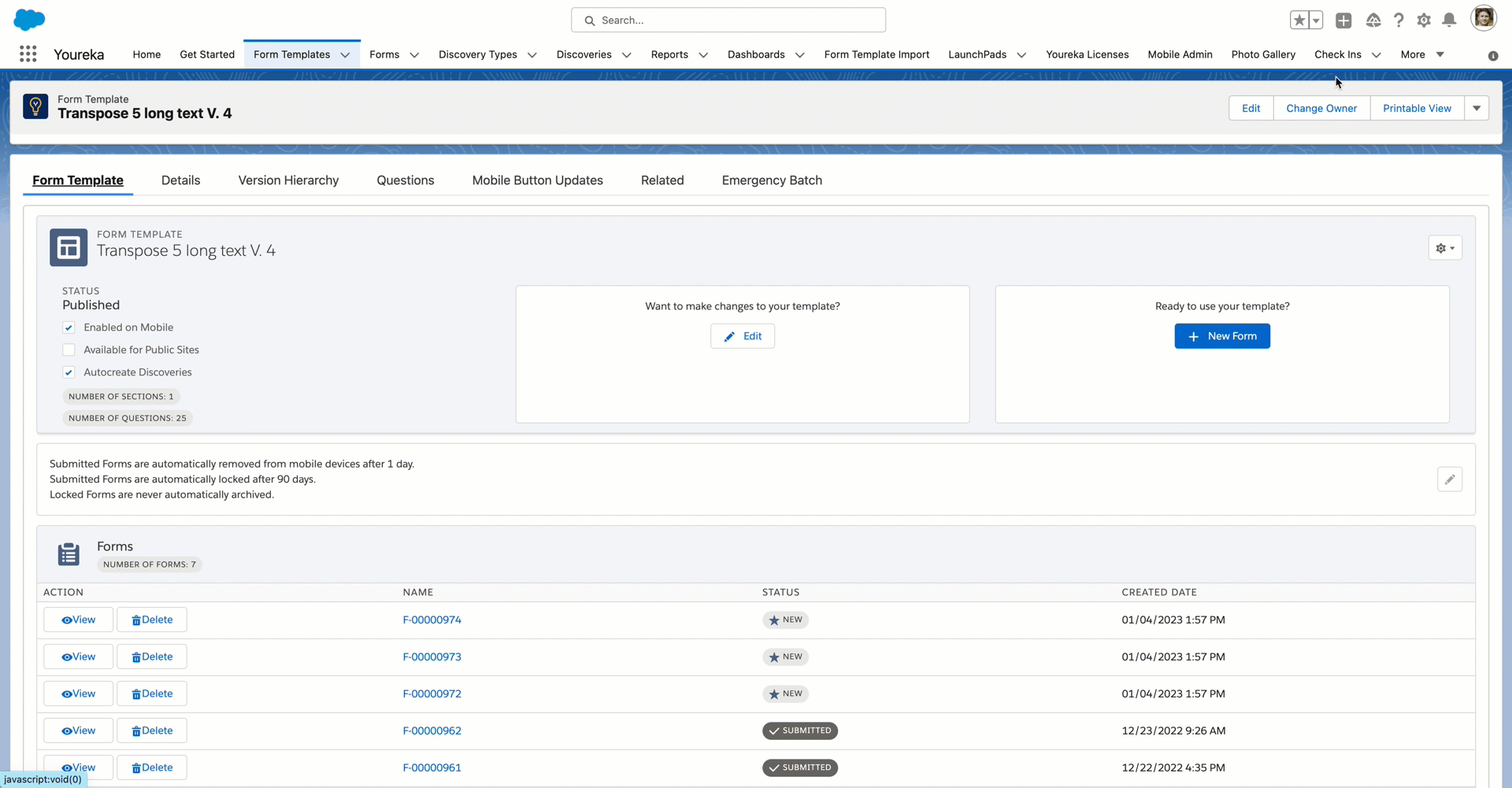
Task: Open the template settings gear menu
Action: point(1445,248)
